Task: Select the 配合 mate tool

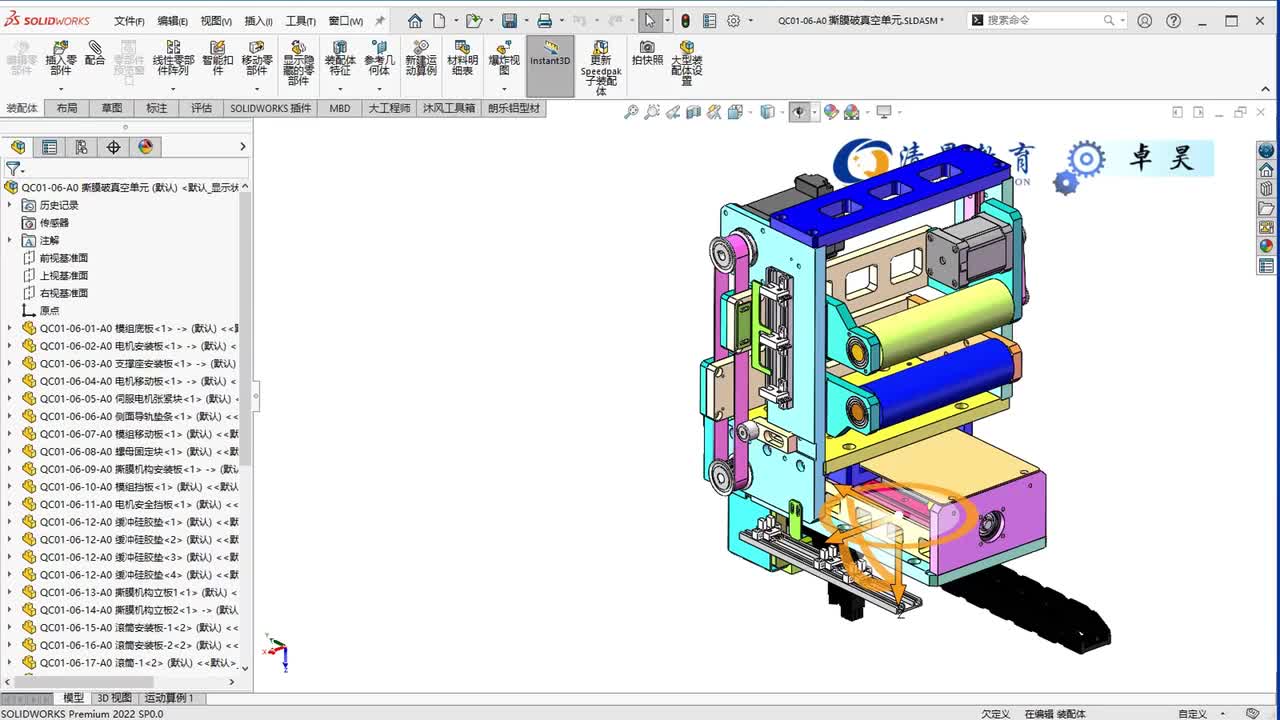Action: (95, 53)
